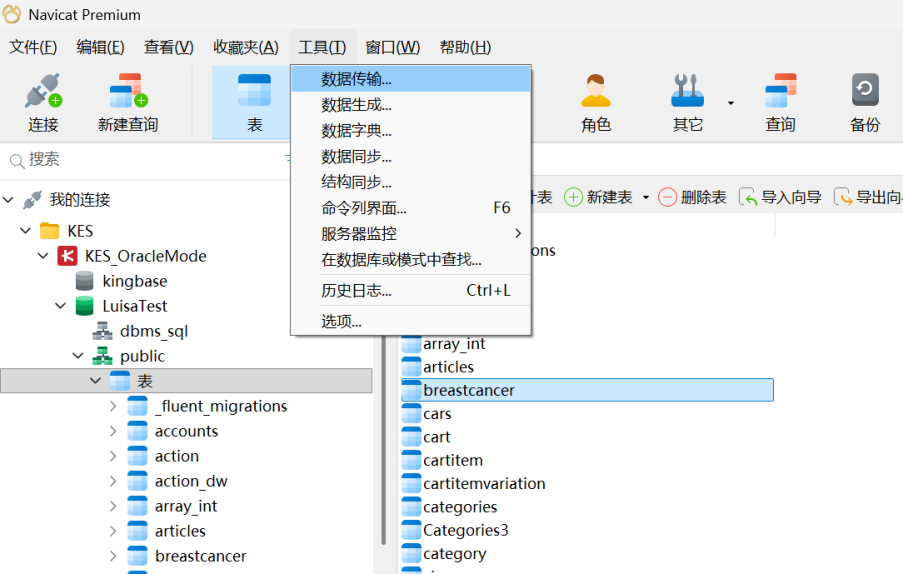Screen dimensions: 903x574
Task: Open the 查询 (Query) toolbar icon
Action: pos(780,103)
